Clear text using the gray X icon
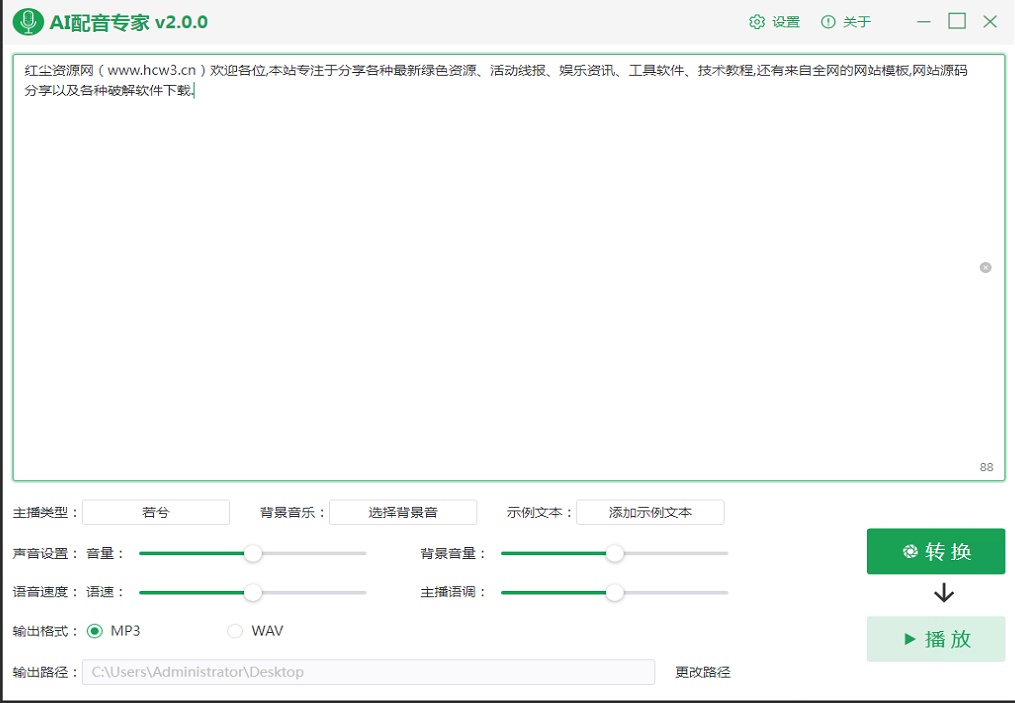Screen dimensions: 1015x703 [x=985, y=267]
